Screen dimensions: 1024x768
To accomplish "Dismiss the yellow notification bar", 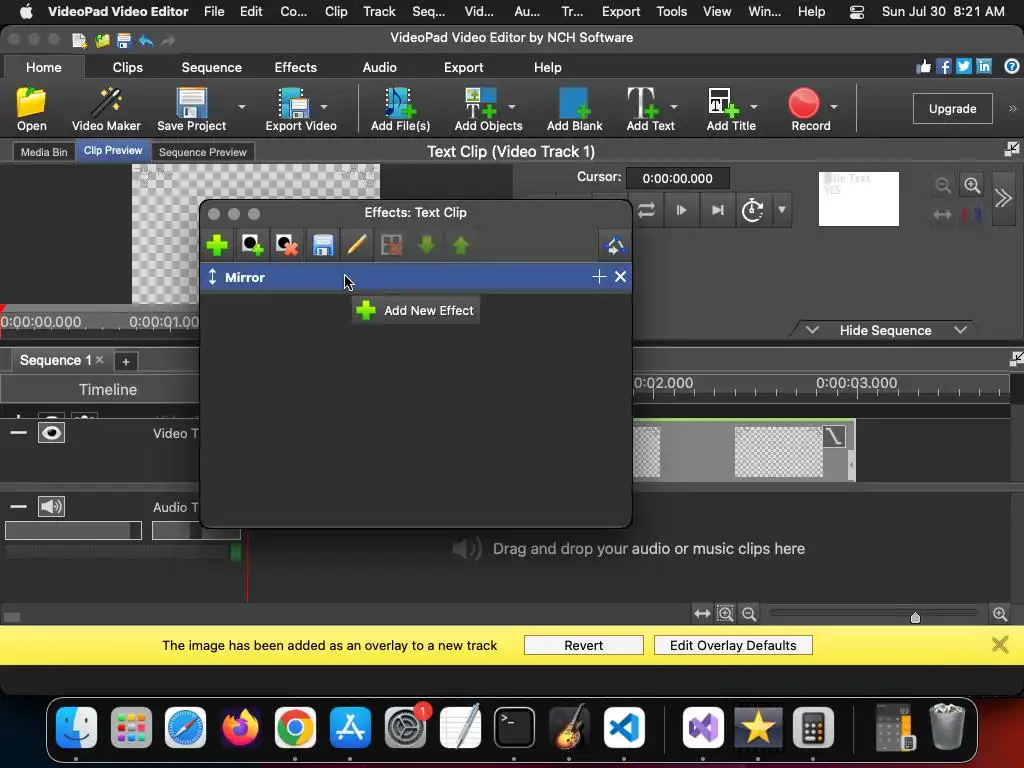I will coord(1000,645).
